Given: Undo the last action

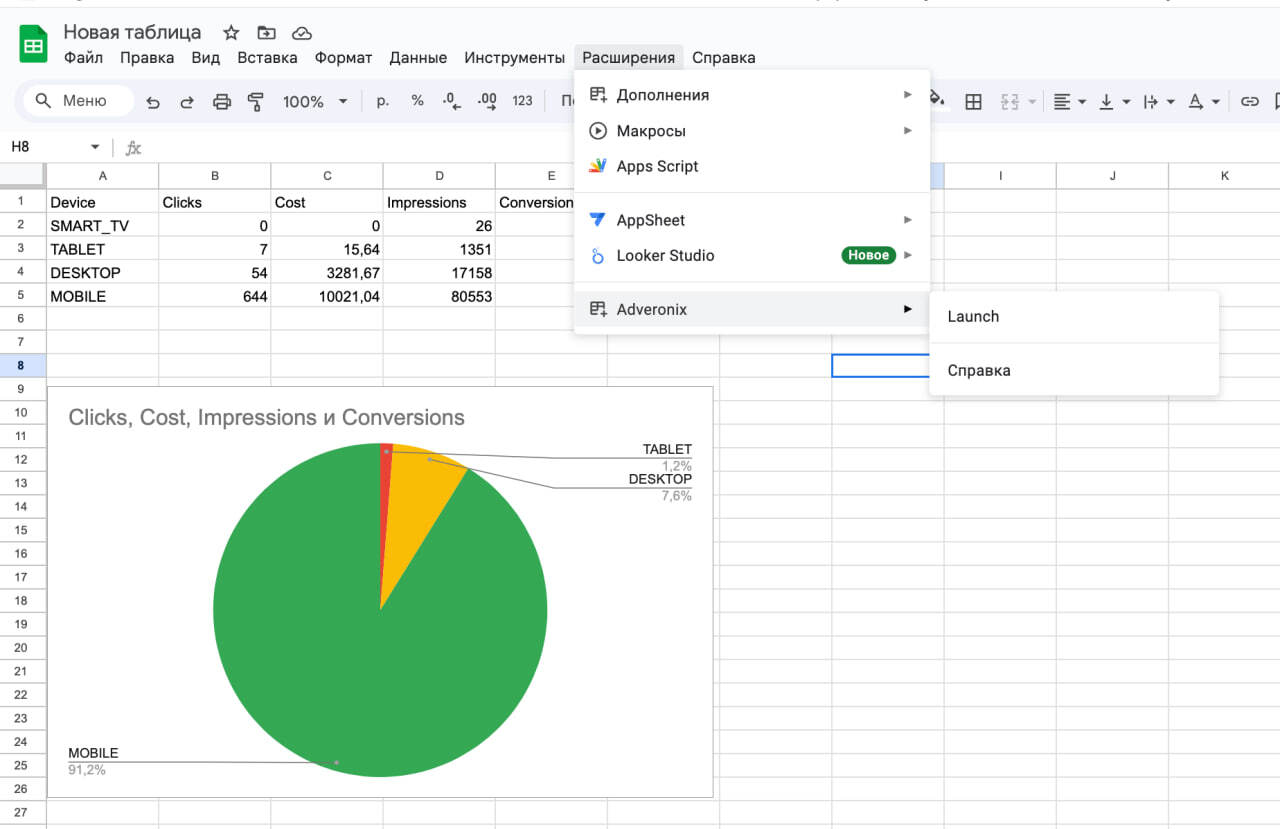Looking at the screenshot, I should pos(153,102).
